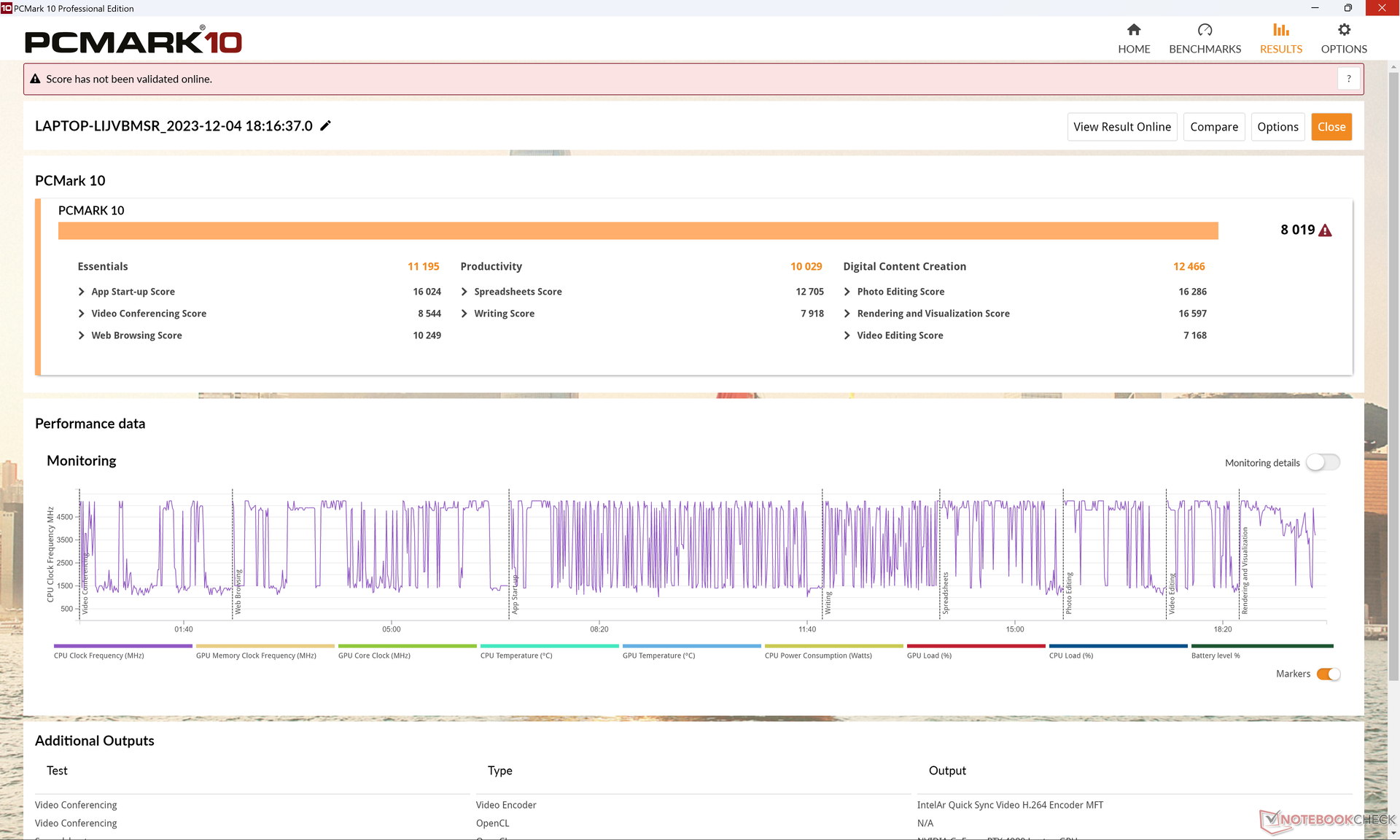Disable the Markers toggle
Screen dimensions: 1400x840
pyautogui.click(x=1329, y=674)
